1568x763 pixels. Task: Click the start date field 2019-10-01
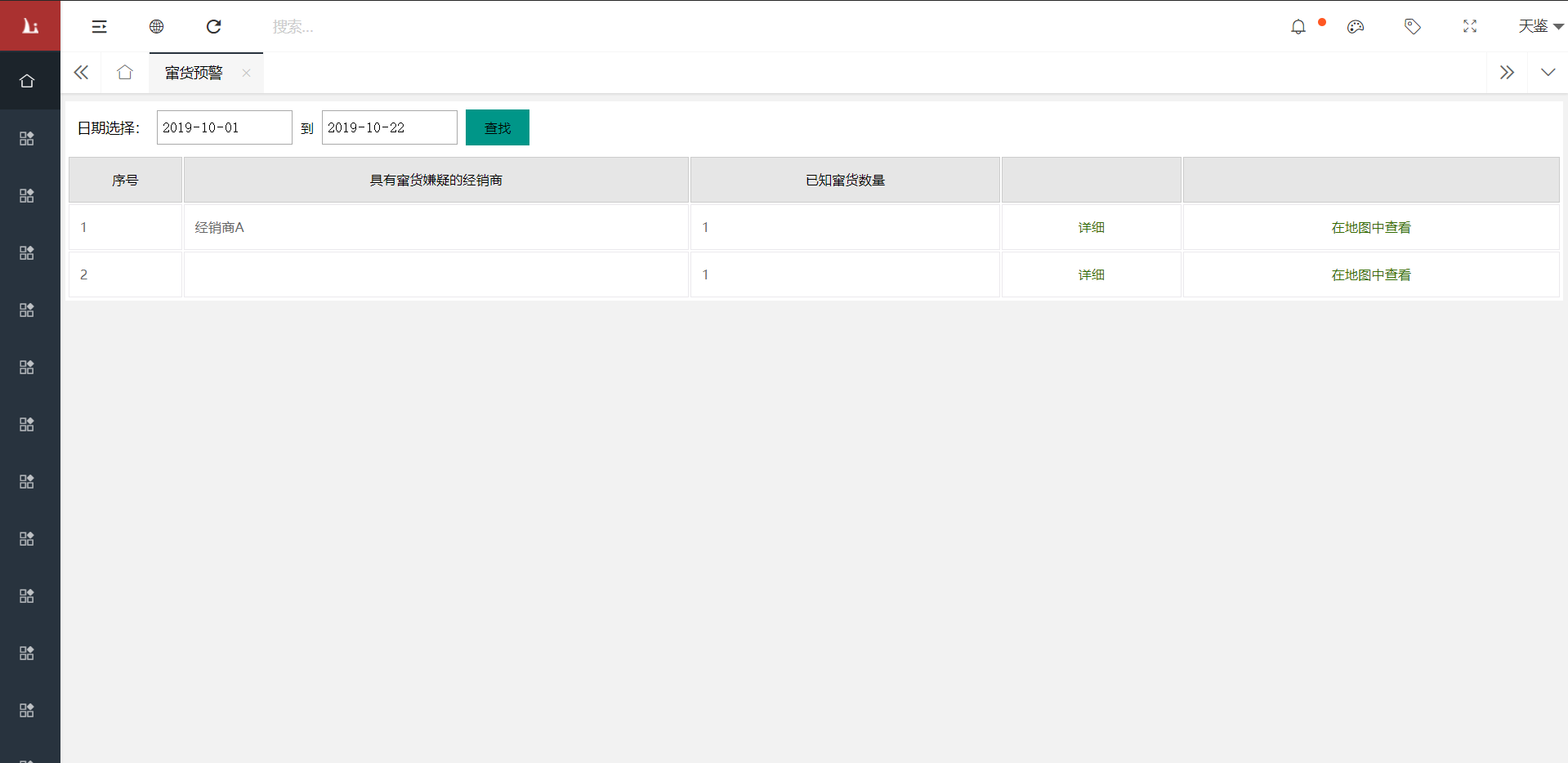[x=224, y=127]
